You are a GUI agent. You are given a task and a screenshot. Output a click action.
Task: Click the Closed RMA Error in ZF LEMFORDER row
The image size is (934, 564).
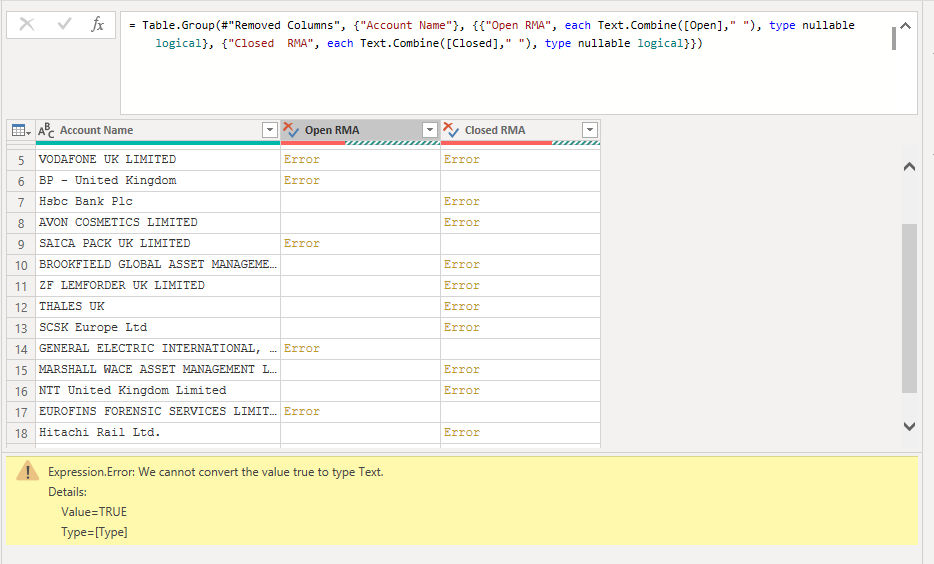pyautogui.click(x=462, y=285)
